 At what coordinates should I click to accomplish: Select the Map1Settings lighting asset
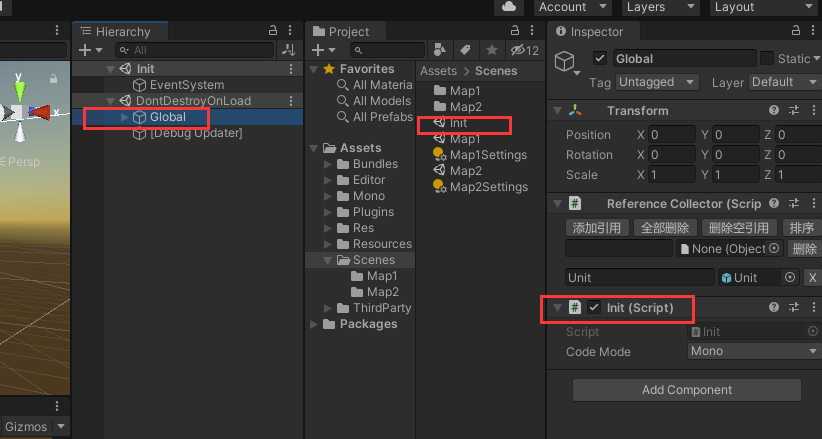coord(480,155)
